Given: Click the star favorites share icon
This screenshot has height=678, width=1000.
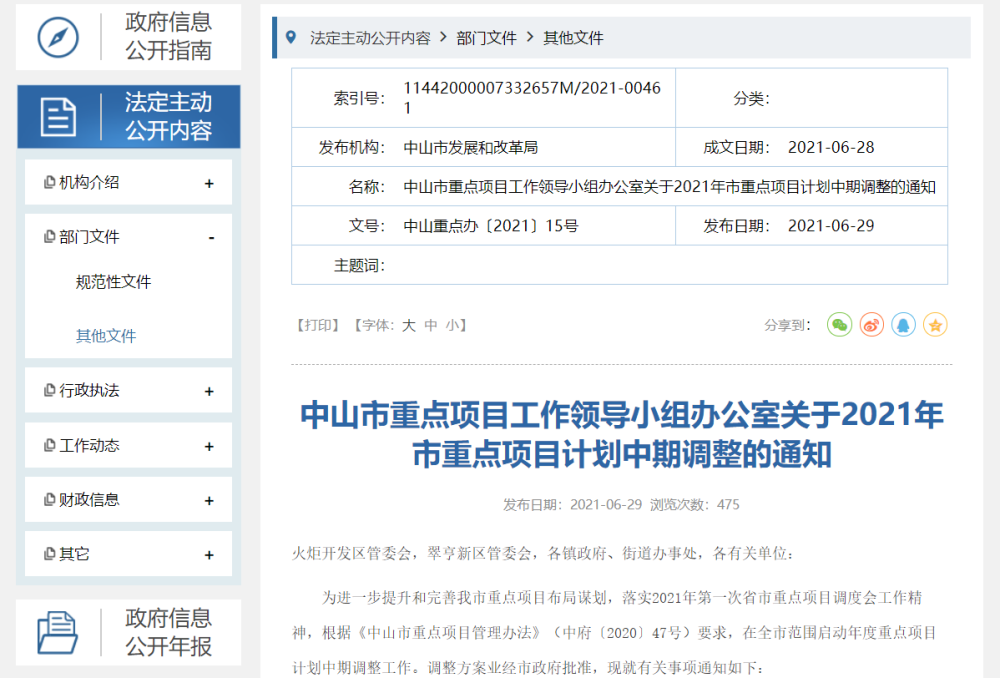Looking at the screenshot, I should [935, 325].
